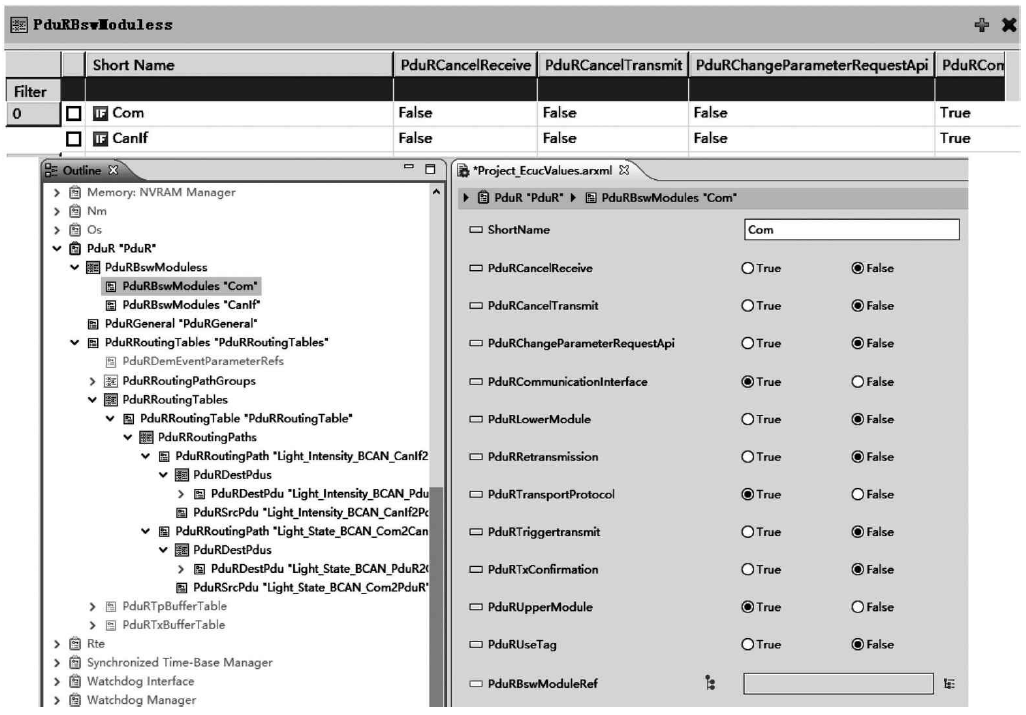Click the Com module icon in table
Screen dimensions: 1026x715
(x=100, y=113)
